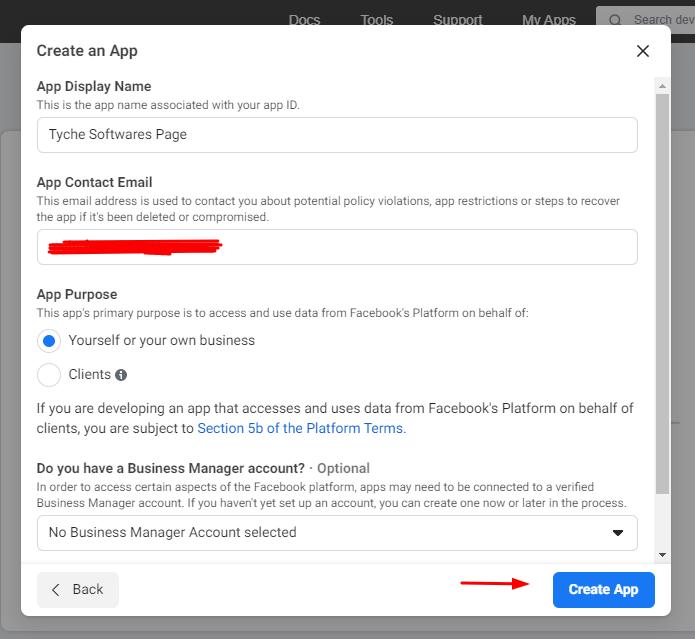Screen dimensions: 695x639
Task: Select the Clients radio button
Action: click(x=49, y=375)
